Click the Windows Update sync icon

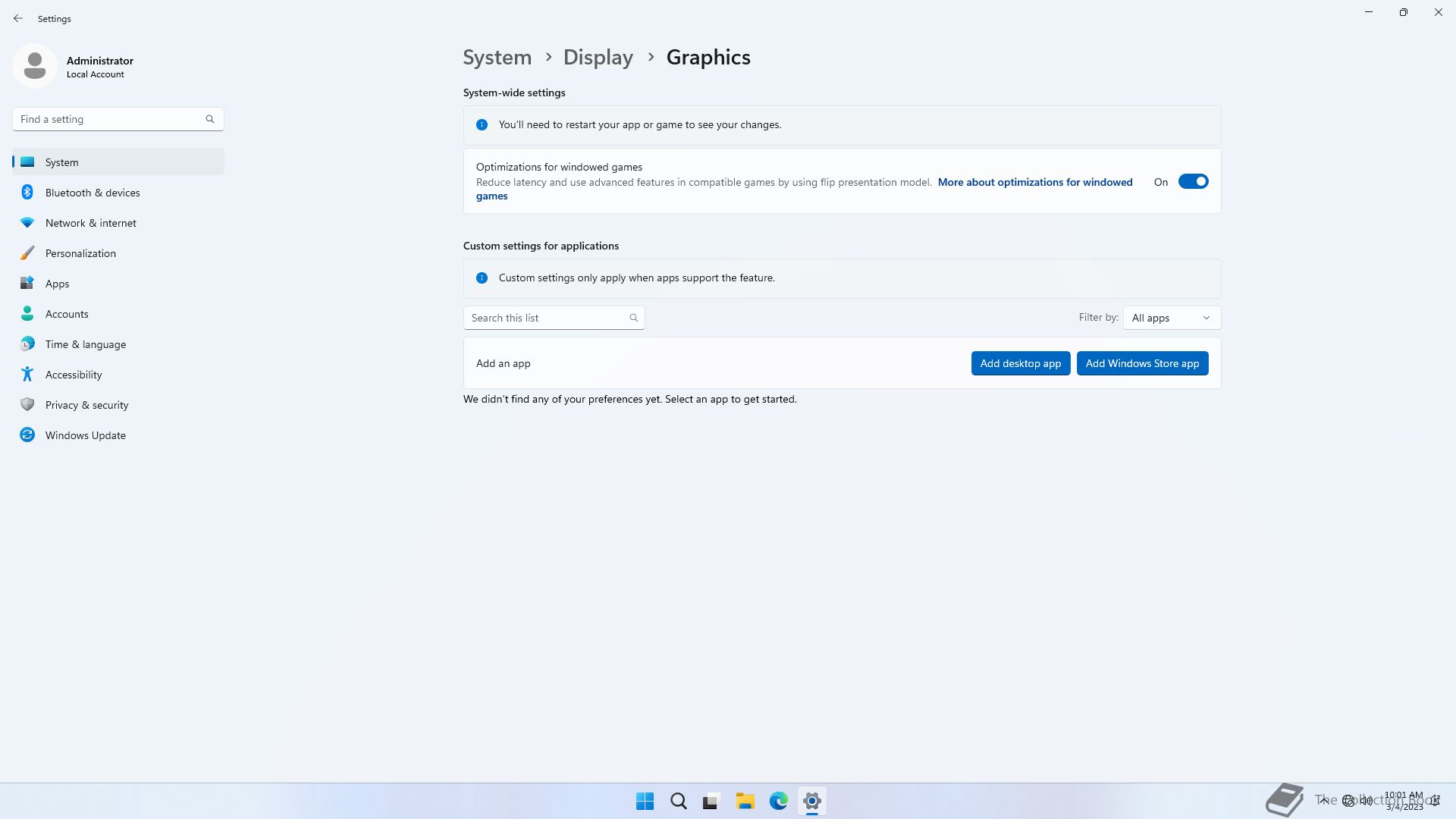[x=27, y=435]
